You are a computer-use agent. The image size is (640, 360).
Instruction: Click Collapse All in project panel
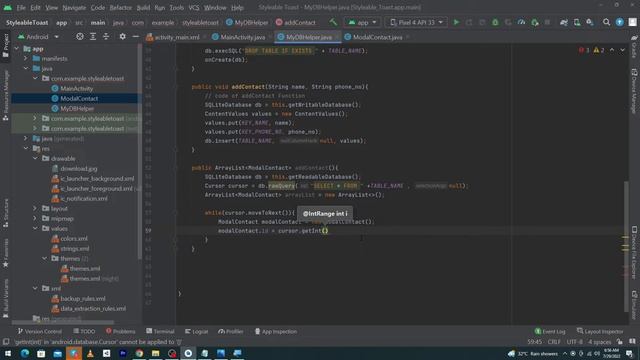coord(106,37)
